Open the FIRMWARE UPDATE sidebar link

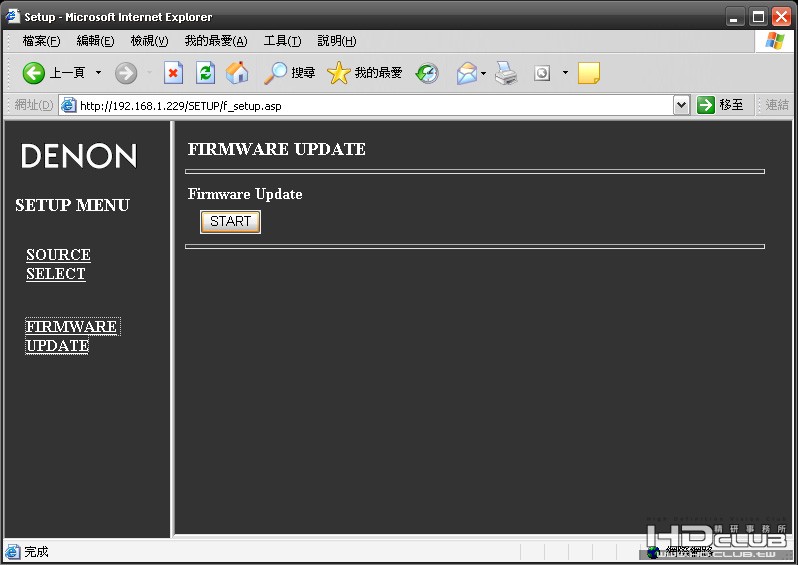[x=72, y=336]
